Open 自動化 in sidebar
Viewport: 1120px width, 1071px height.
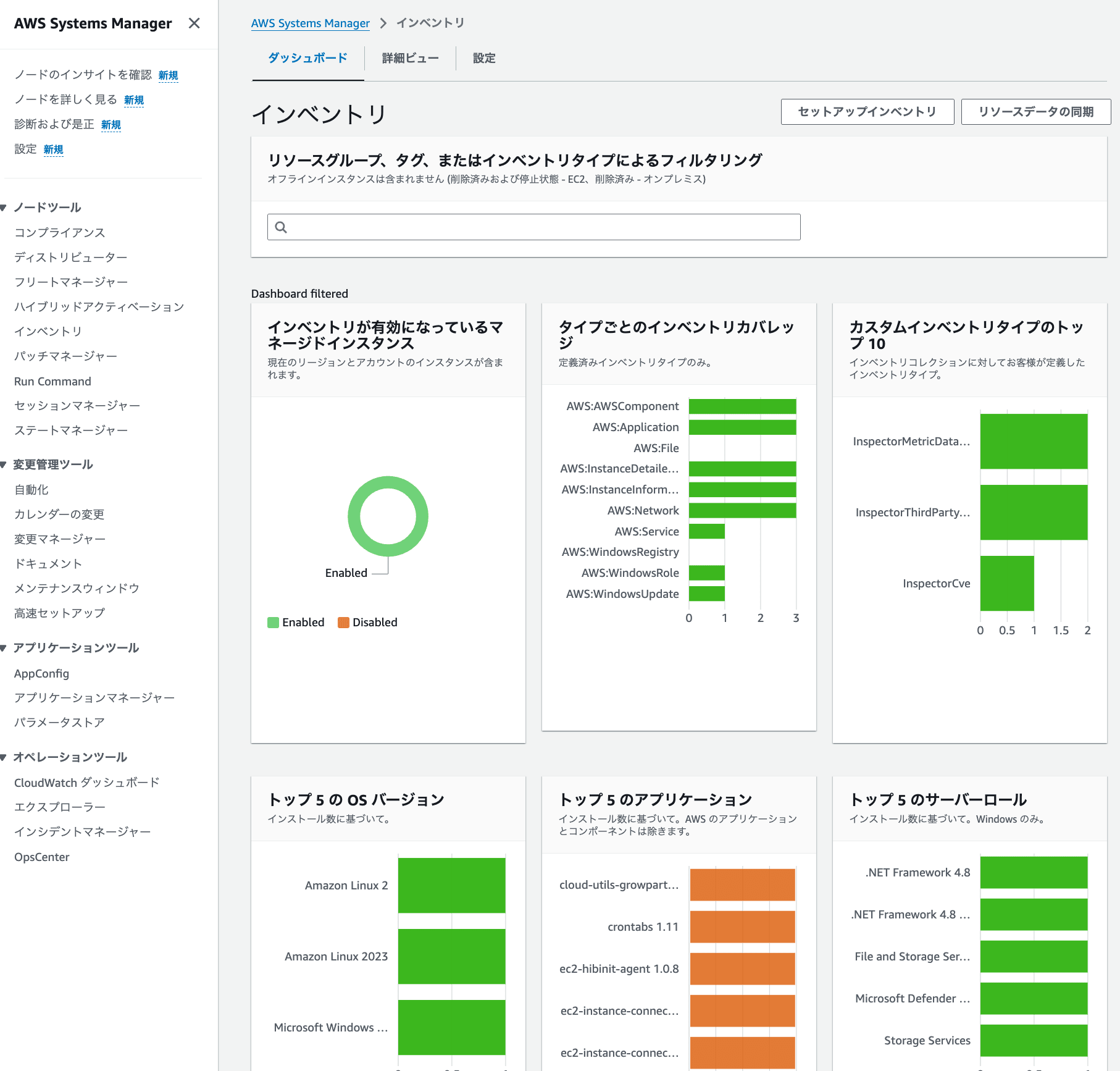click(x=31, y=490)
